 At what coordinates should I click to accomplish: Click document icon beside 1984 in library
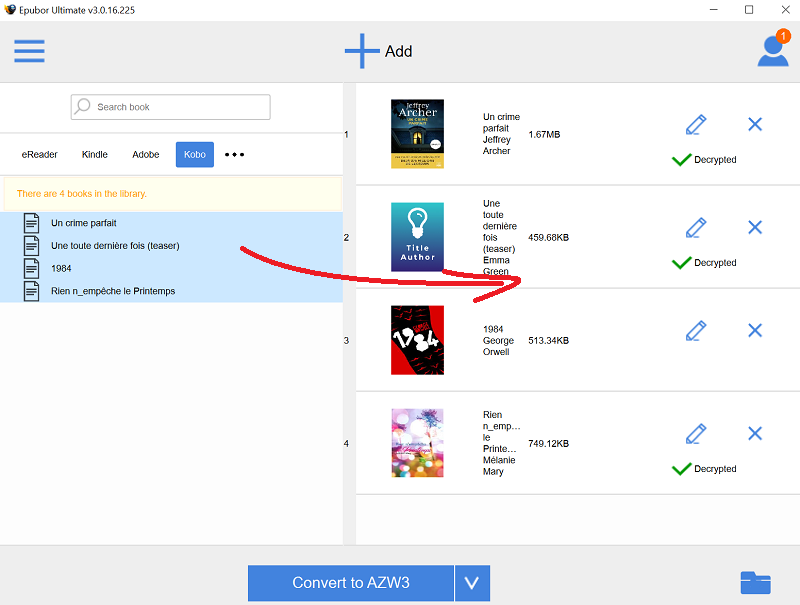click(32, 268)
